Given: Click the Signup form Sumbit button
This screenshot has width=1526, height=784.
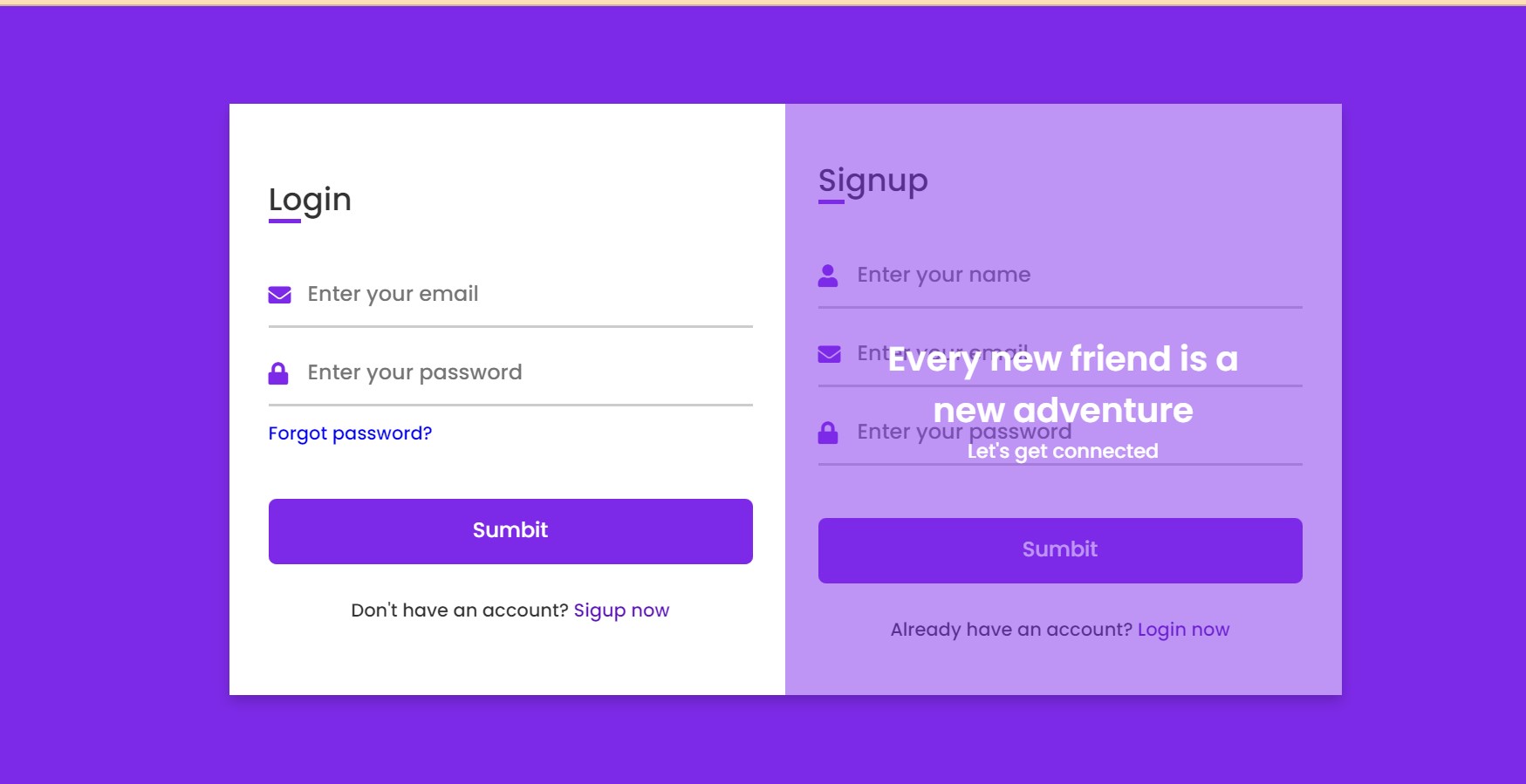Looking at the screenshot, I should click(1060, 550).
